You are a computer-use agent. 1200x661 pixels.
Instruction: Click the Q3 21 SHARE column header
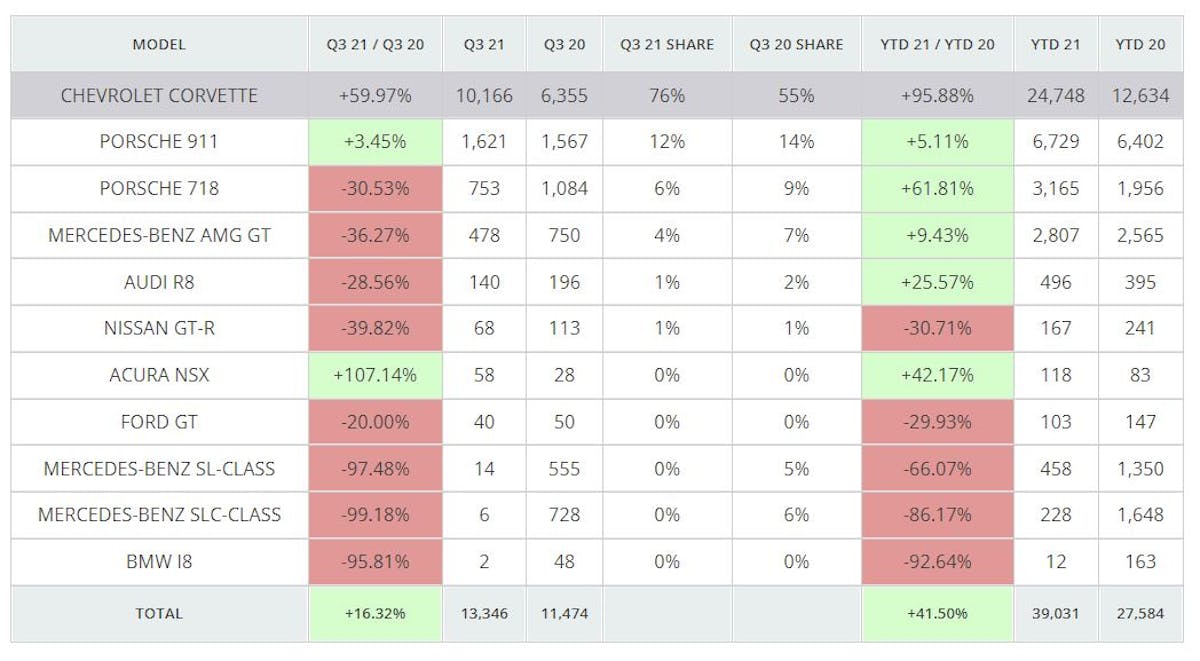tap(666, 44)
